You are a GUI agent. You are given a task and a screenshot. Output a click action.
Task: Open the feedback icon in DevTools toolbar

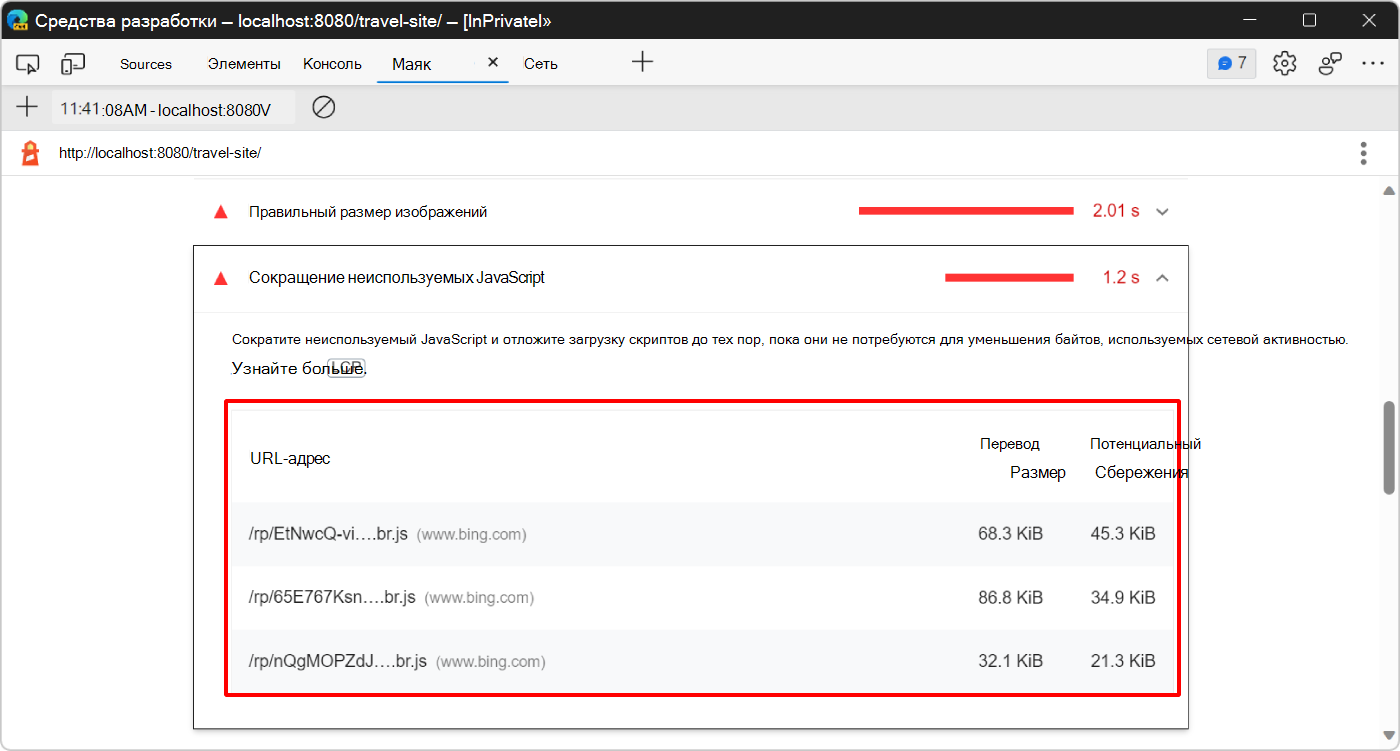pyautogui.click(x=1329, y=62)
